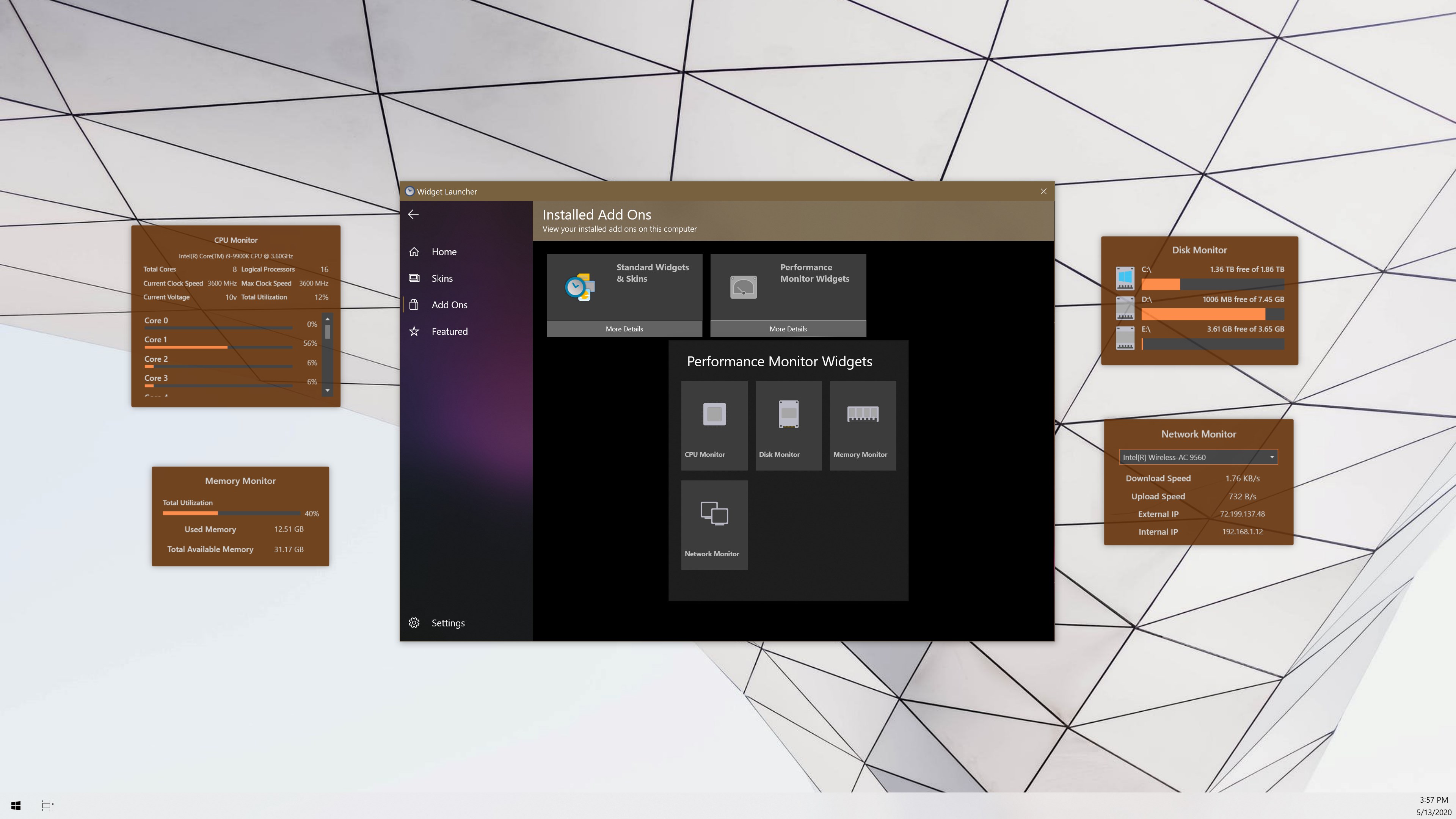Launch the Network Monitor widget tile

coord(714,524)
